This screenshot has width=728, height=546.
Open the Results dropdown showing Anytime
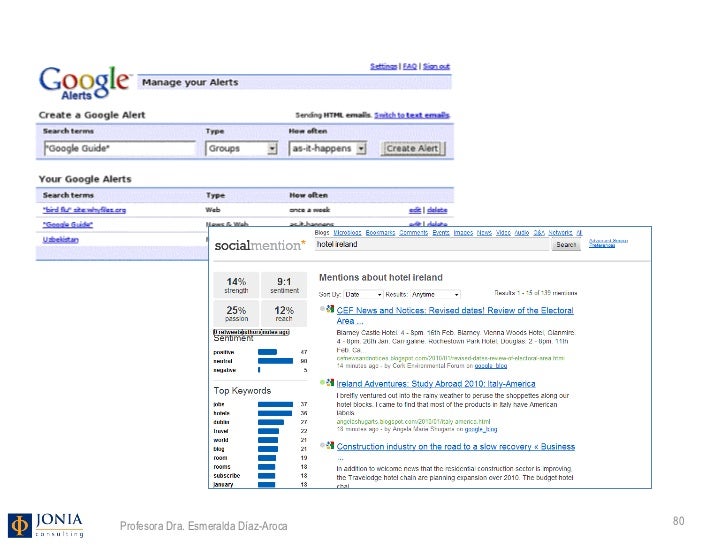[435, 294]
